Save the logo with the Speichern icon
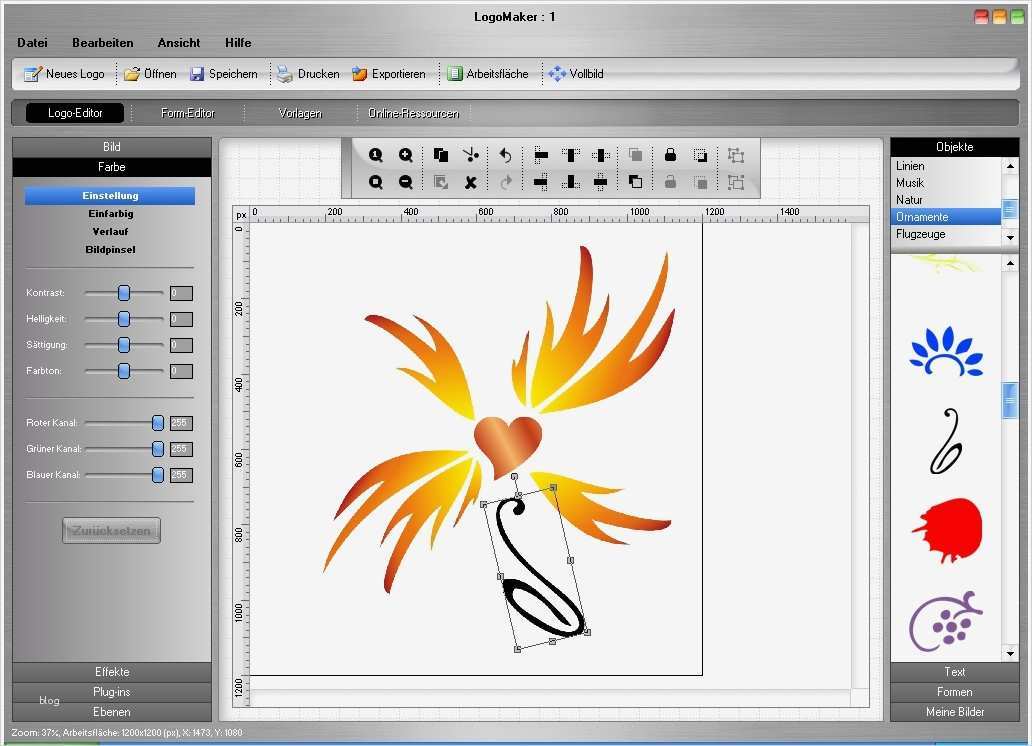This screenshot has height=746, width=1032. (x=224, y=73)
